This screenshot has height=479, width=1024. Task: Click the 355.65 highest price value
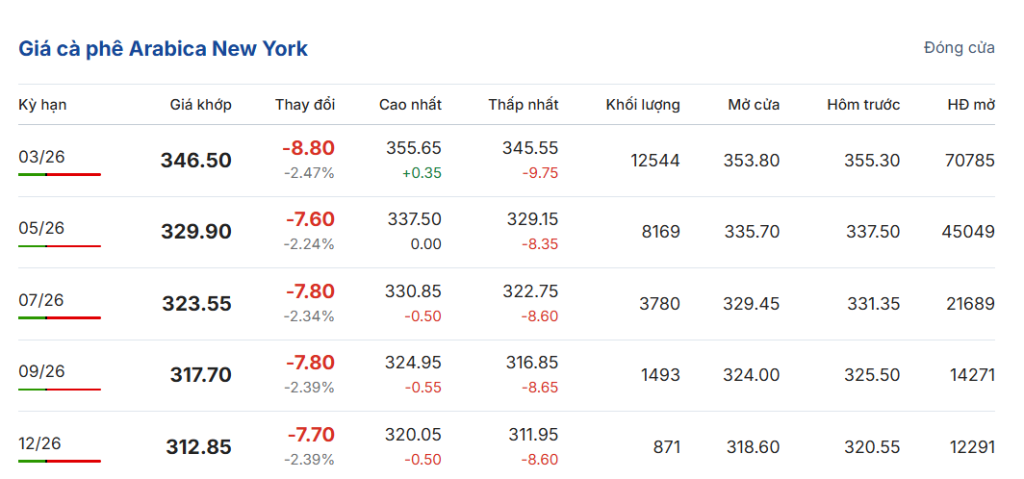[414, 148]
